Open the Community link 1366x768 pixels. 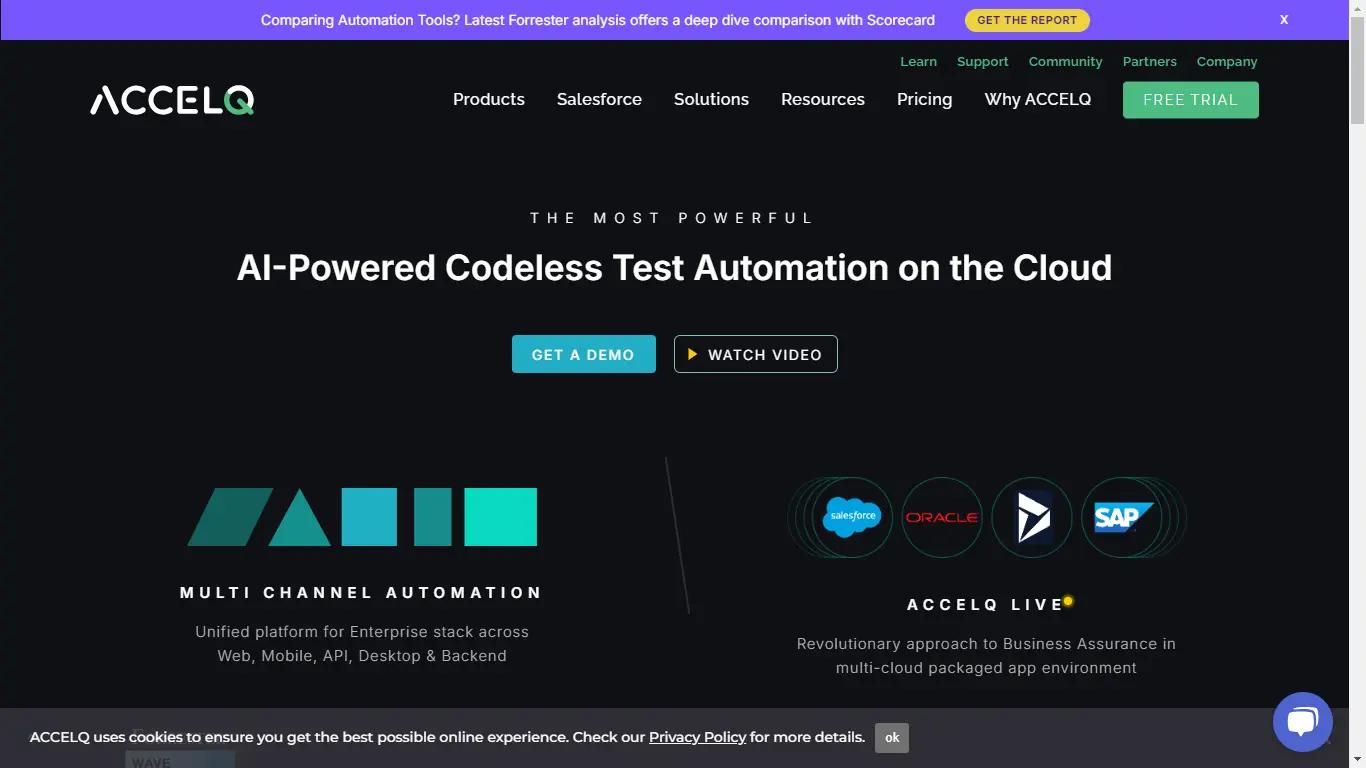[1065, 61]
